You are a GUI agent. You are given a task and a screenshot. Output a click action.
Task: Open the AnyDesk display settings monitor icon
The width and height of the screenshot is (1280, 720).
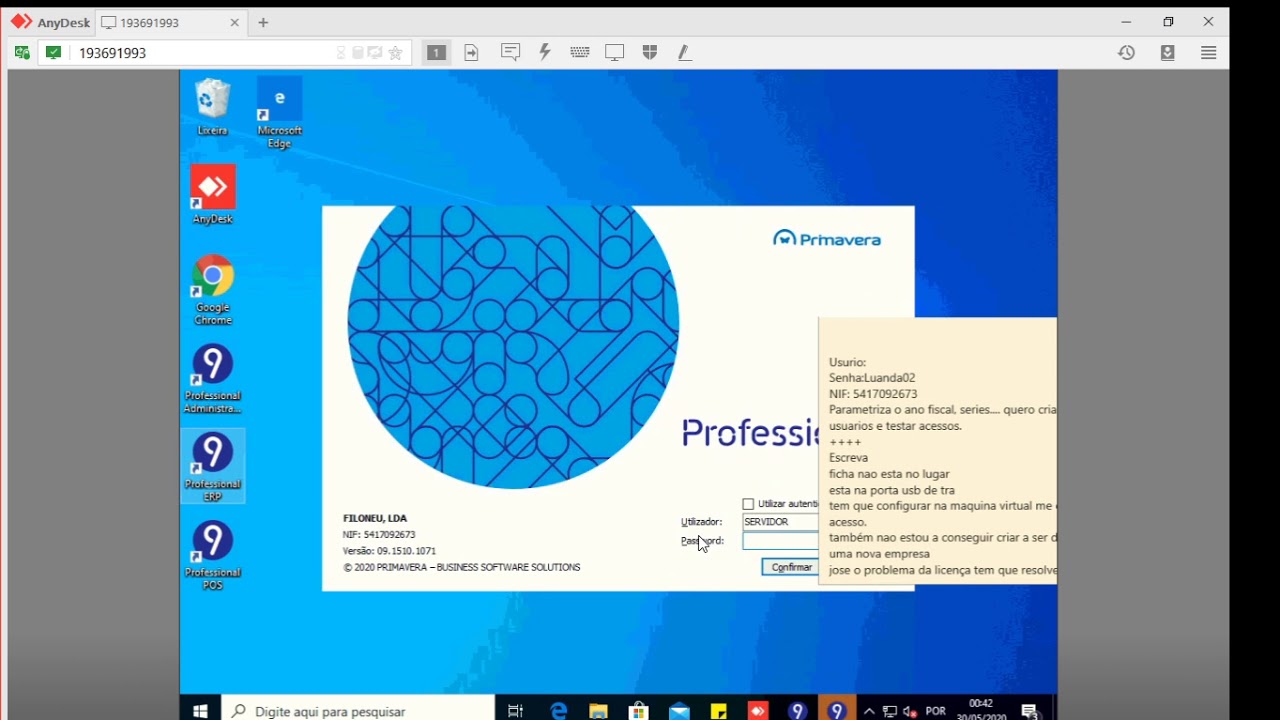pos(615,52)
